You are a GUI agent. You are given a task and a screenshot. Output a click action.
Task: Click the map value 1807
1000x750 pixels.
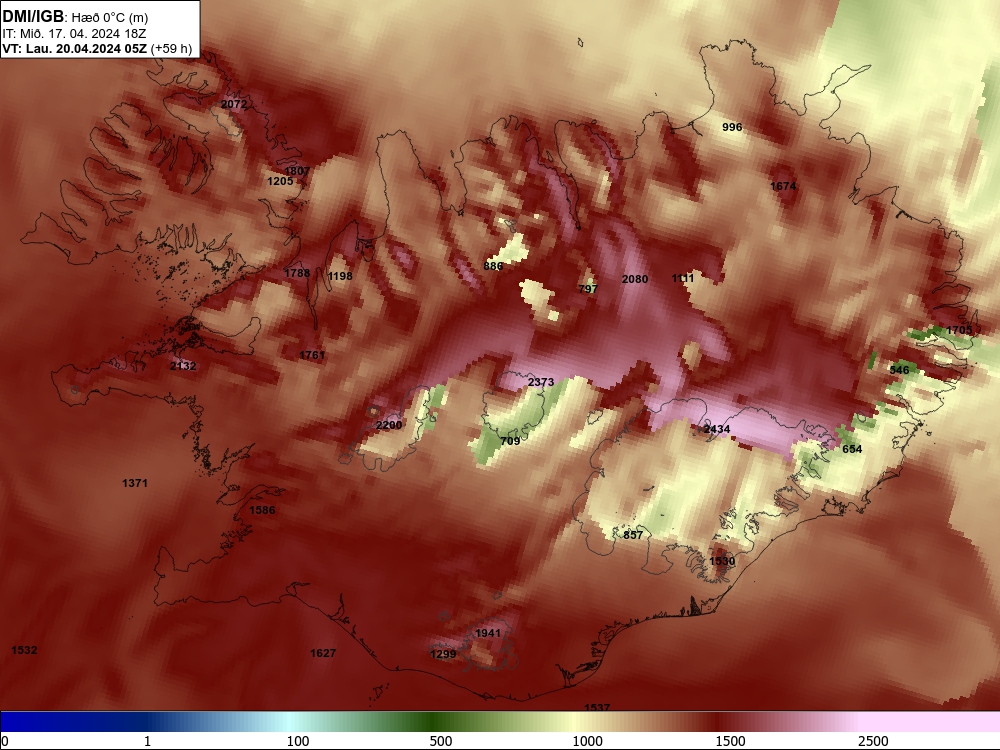pos(297,171)
